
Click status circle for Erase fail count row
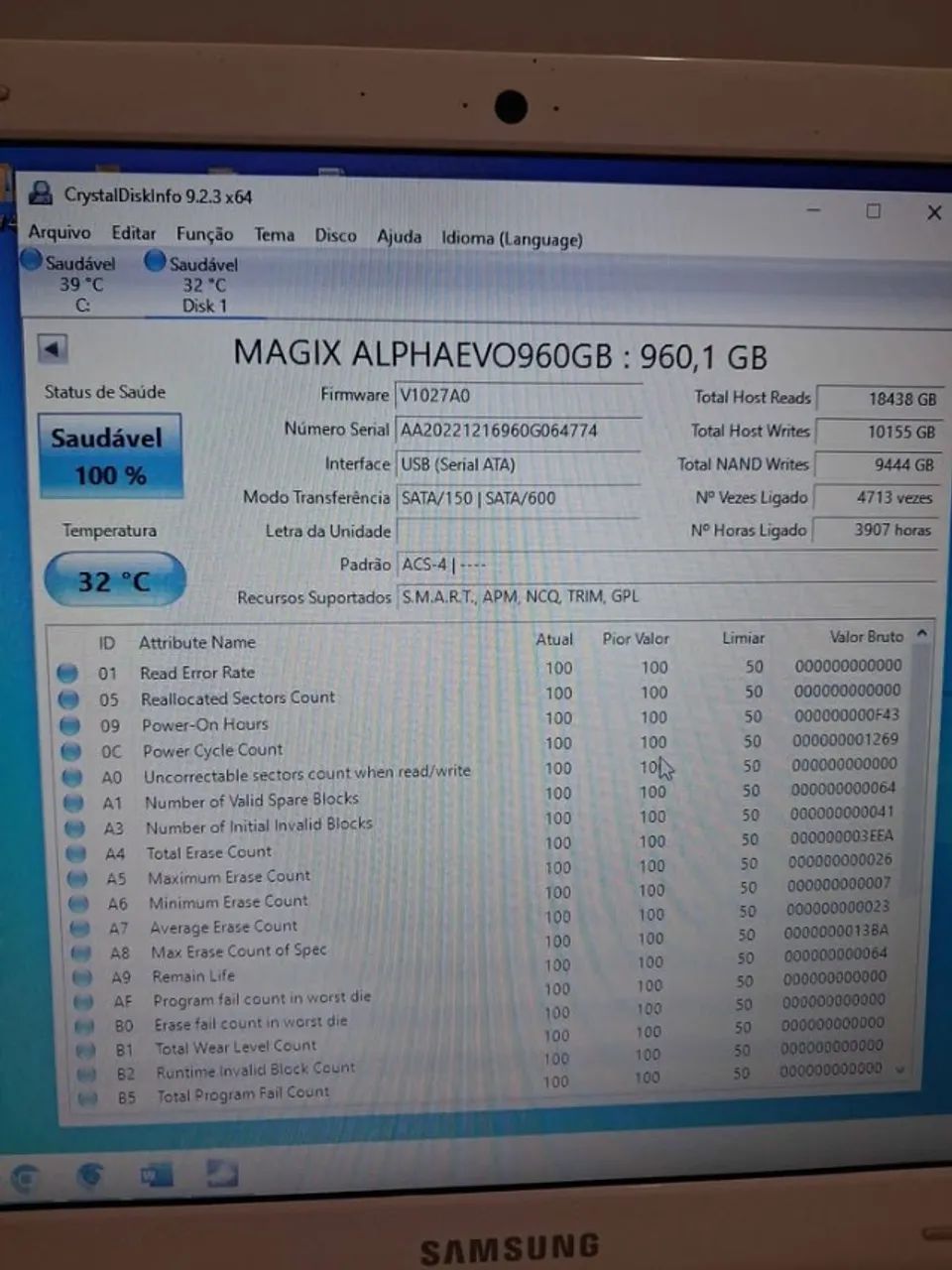[85, 1025]
